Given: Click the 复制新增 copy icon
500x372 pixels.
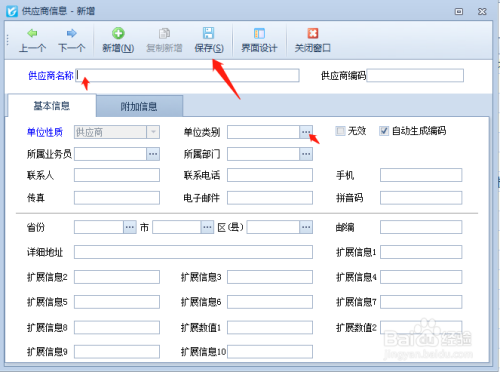Looking at the screenshot, I should coord(164,34).
